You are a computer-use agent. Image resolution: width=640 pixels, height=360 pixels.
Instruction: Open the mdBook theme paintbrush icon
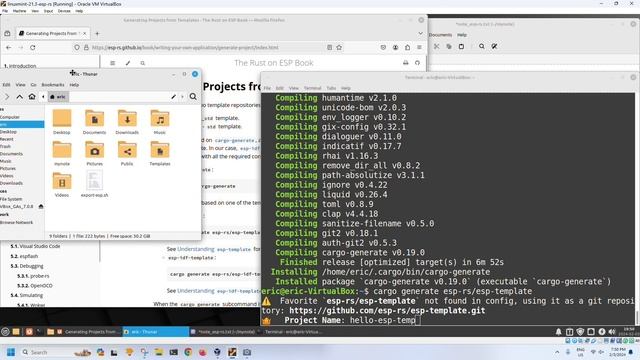[128, 63]
